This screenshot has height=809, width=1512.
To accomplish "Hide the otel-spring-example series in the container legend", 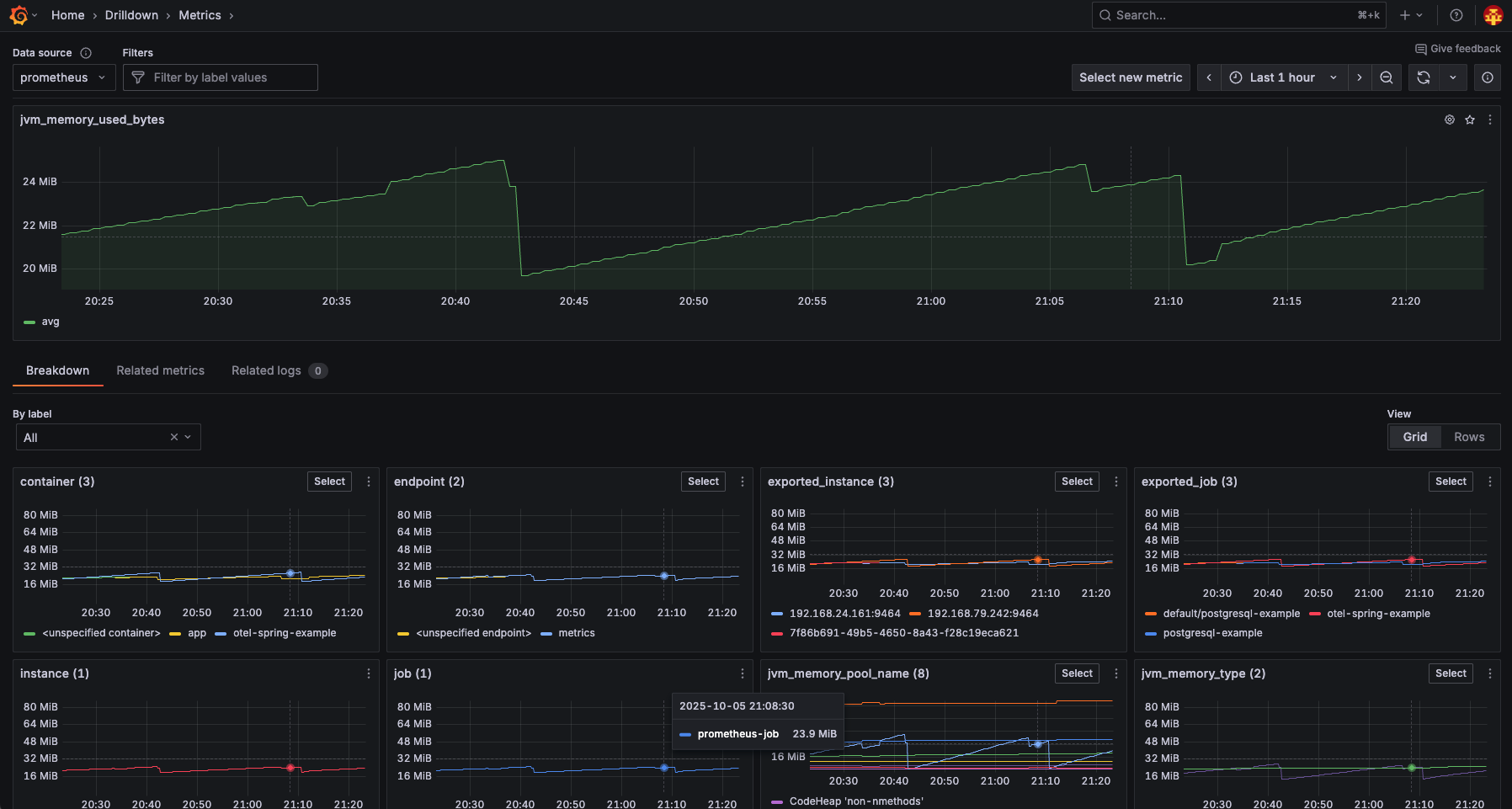I will (285, 632).
